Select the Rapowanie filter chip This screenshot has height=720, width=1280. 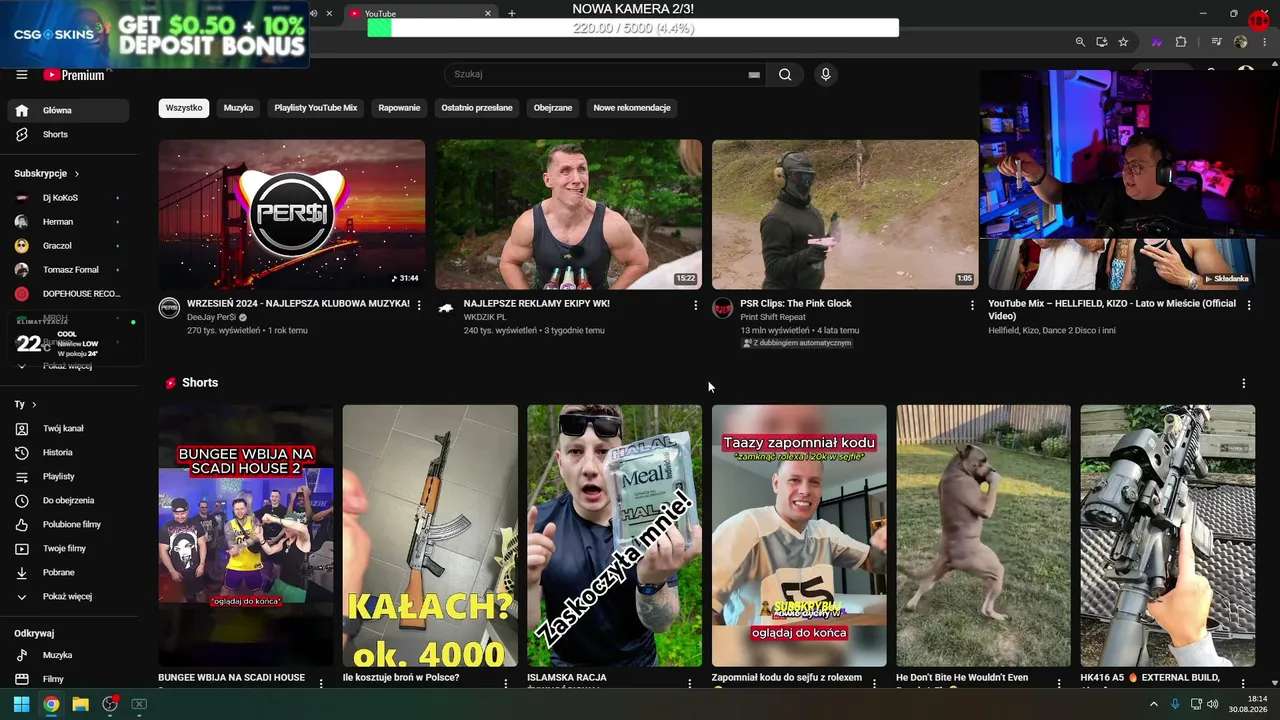[399, 108]
